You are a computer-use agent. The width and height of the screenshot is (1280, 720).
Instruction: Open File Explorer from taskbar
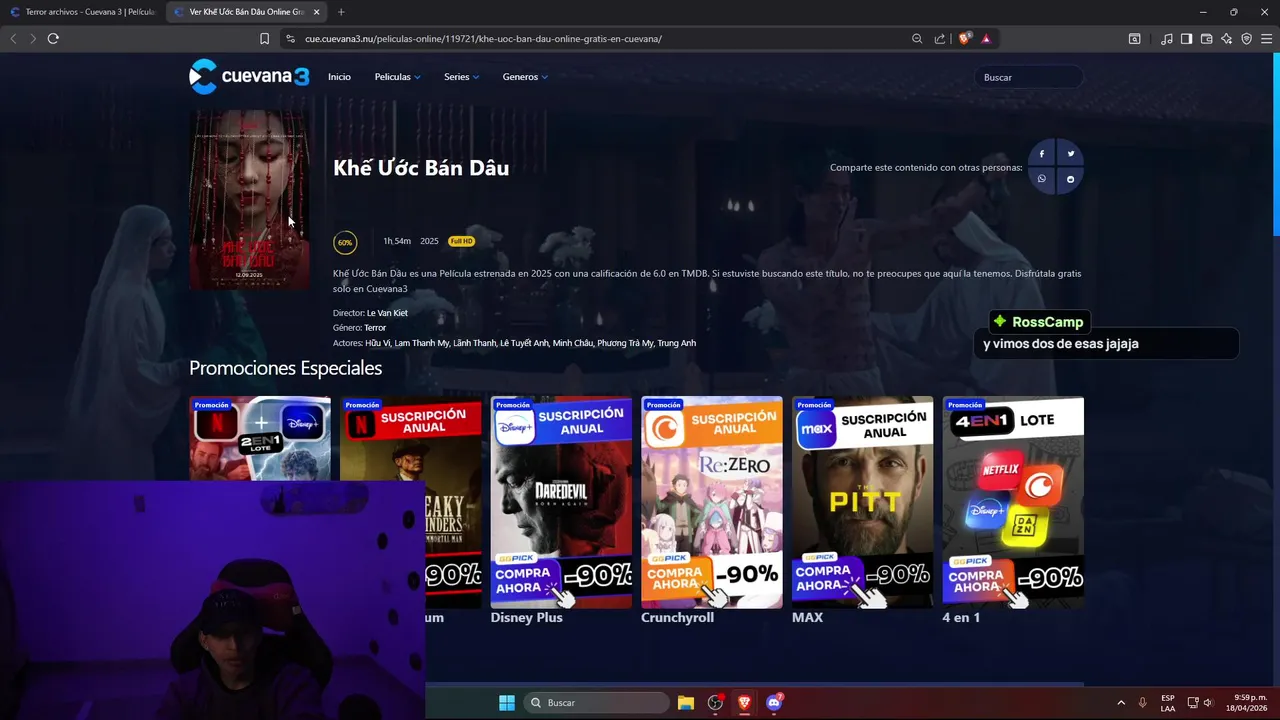point(686,702)
